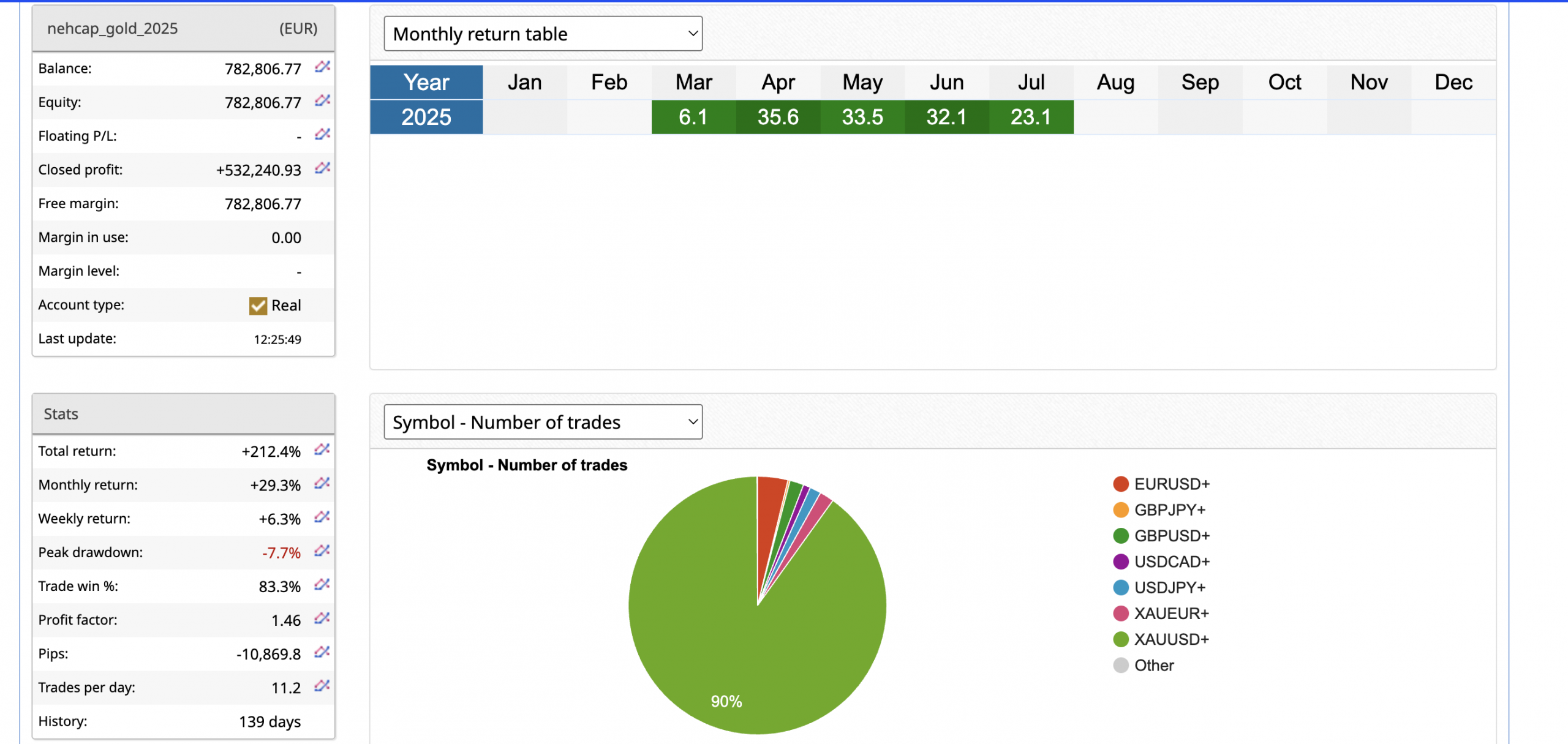The height and width of the screenshot is (744, 1568).
Task: Toggle EURUSD+ legend entry visibility
Action: [1170, 484]
